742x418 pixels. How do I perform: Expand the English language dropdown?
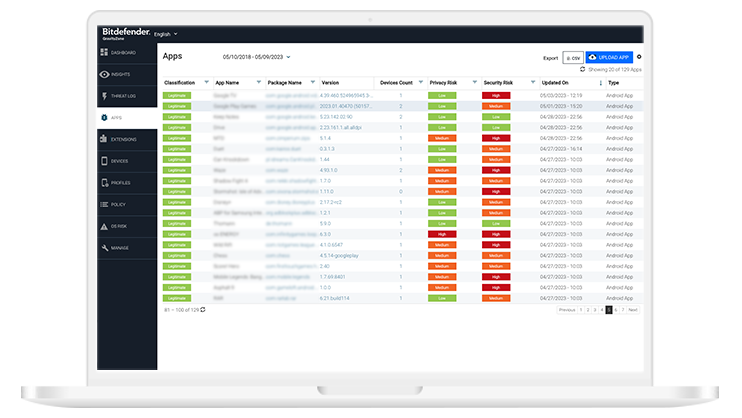166,34
